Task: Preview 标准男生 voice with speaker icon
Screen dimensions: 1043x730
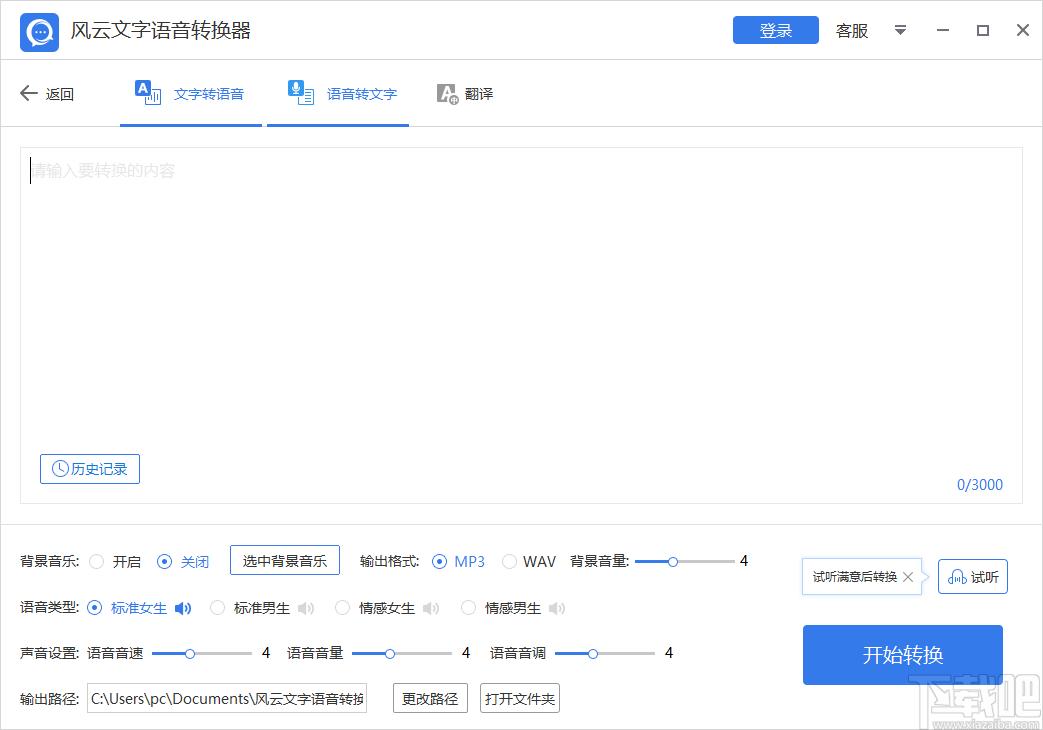Action: click(x=306, y=608)
